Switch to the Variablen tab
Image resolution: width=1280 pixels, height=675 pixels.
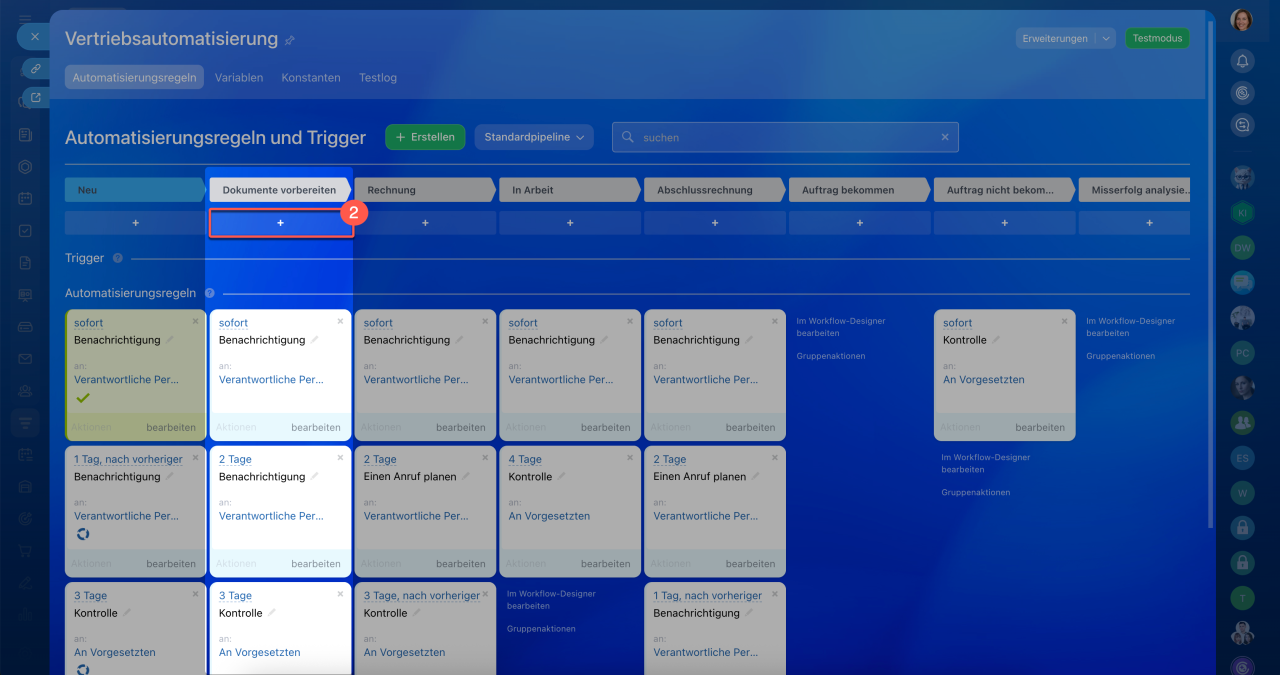pos(239,77)
